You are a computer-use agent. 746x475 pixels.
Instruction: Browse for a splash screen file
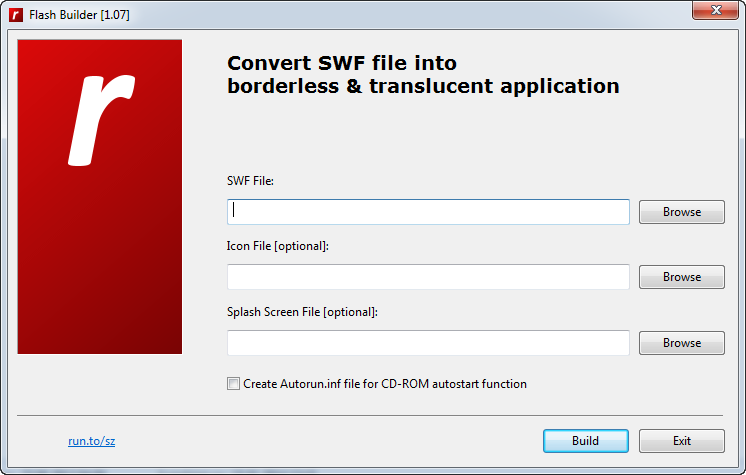(681, 343)
